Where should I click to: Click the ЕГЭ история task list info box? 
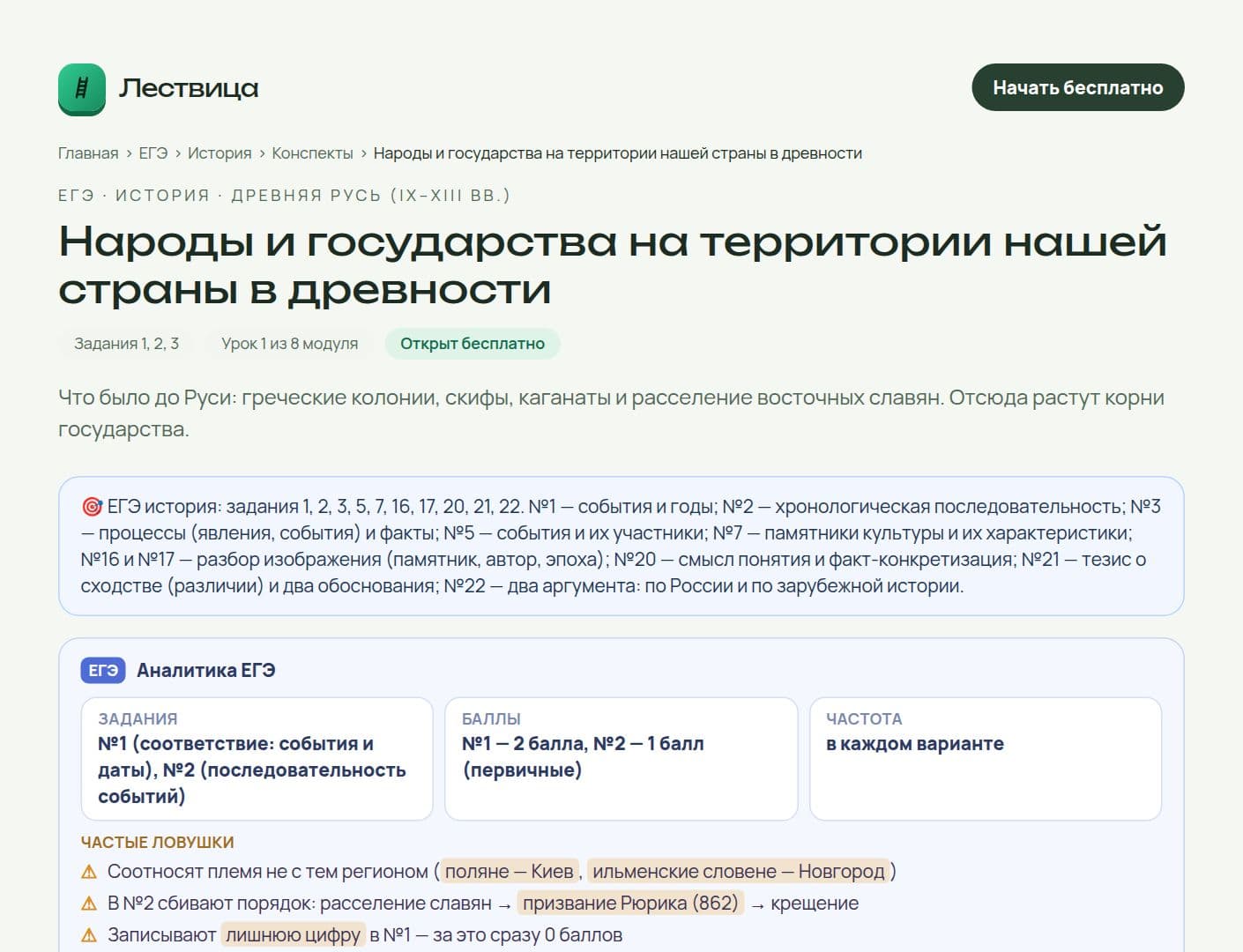(x=621, y=547)
